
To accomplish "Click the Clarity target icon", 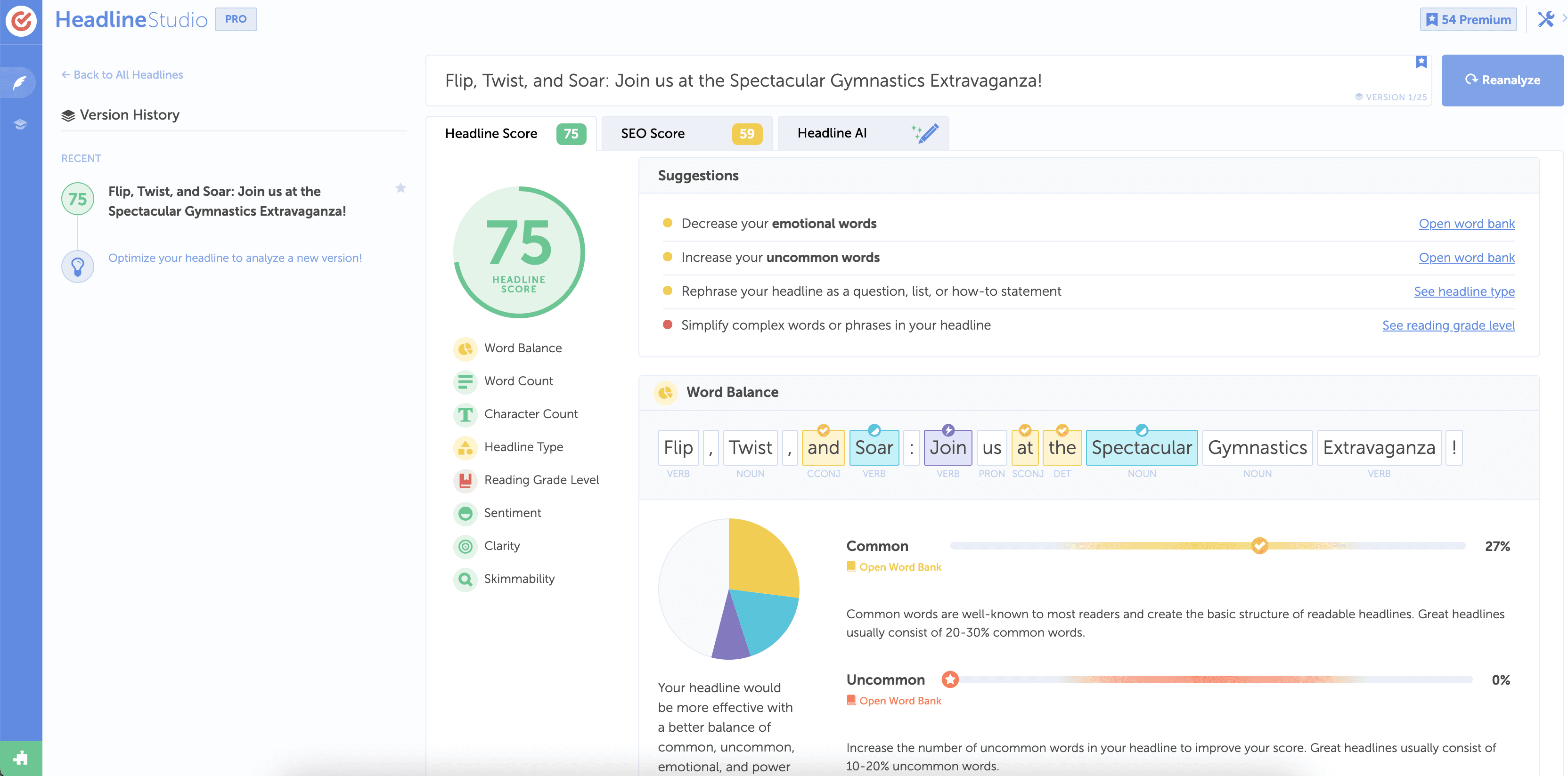I will (465, 546).
